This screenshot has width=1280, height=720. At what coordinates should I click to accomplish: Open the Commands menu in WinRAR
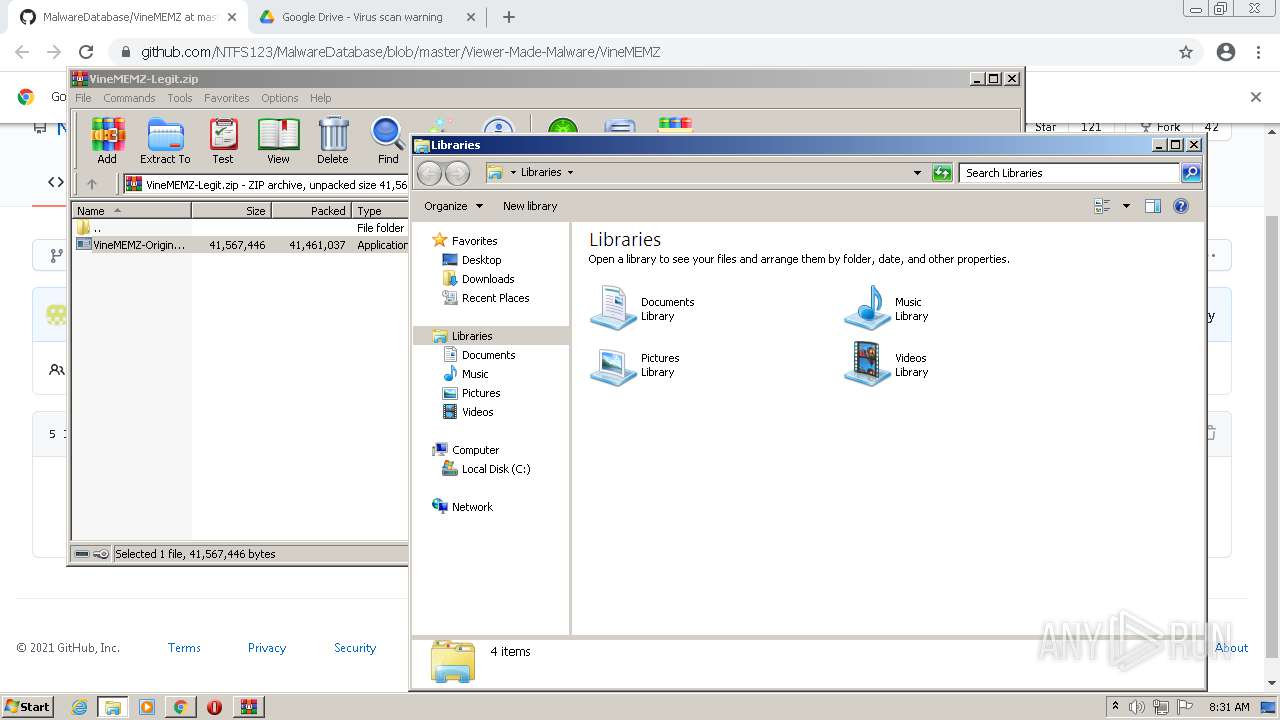pyautogui.click(x=129, y=98)
